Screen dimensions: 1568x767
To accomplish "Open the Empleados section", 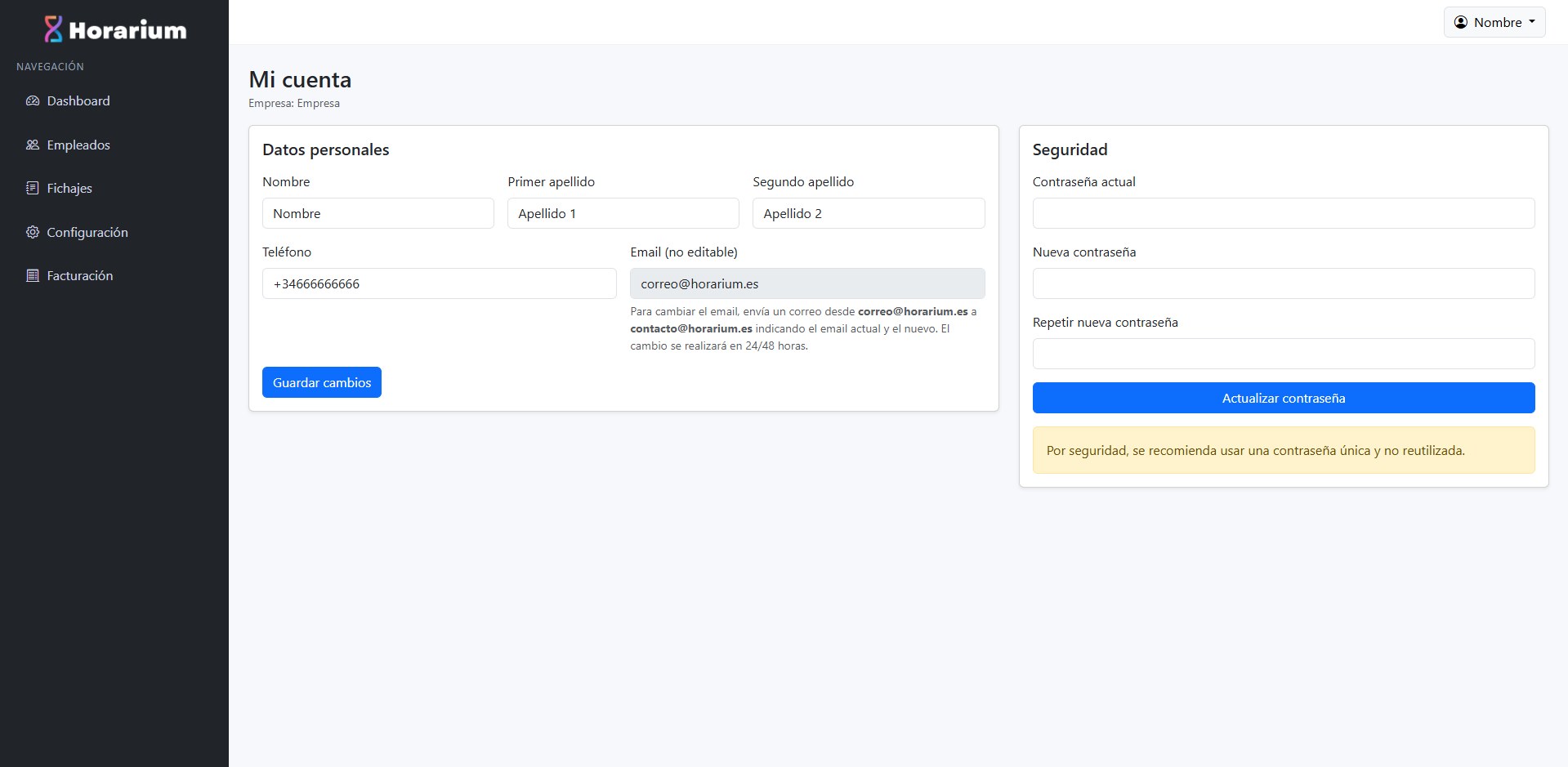I will [x=78, y=145].
